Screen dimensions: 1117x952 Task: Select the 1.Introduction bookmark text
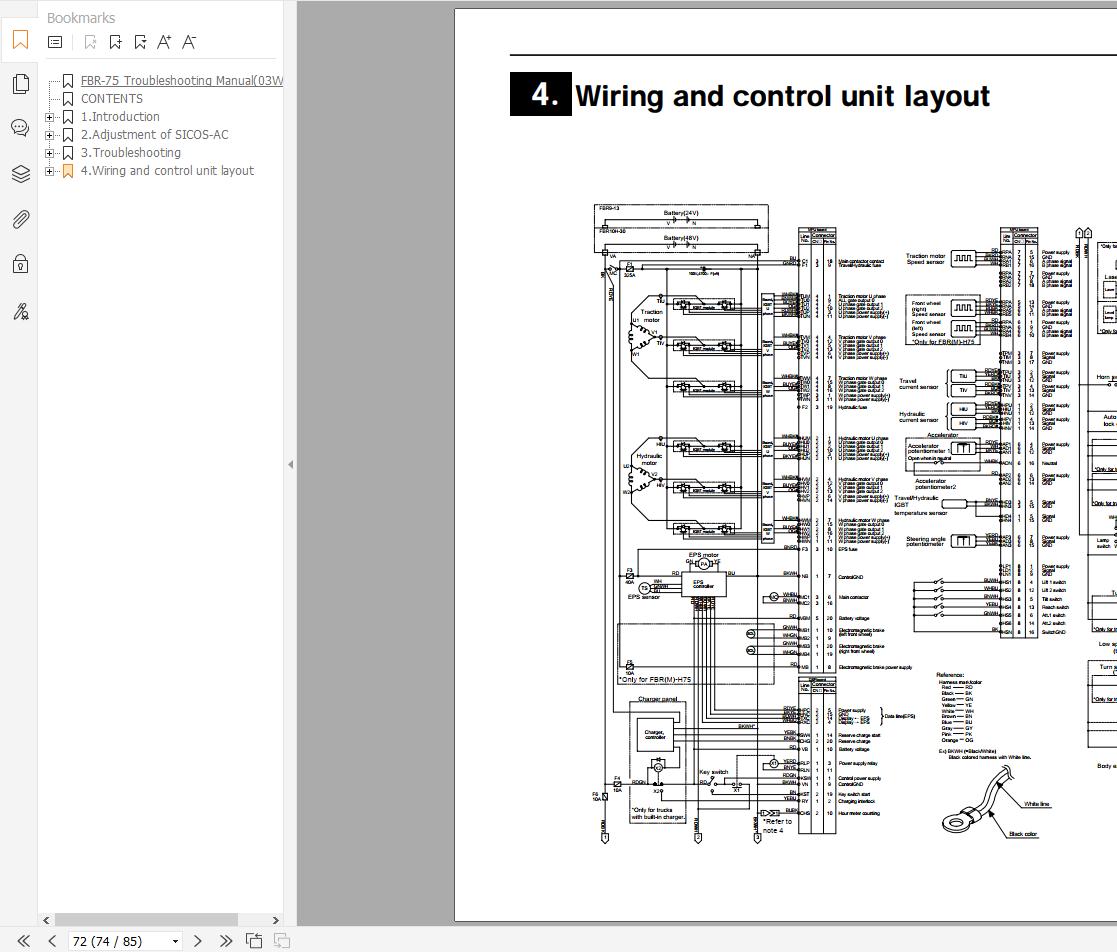point(120,116)
